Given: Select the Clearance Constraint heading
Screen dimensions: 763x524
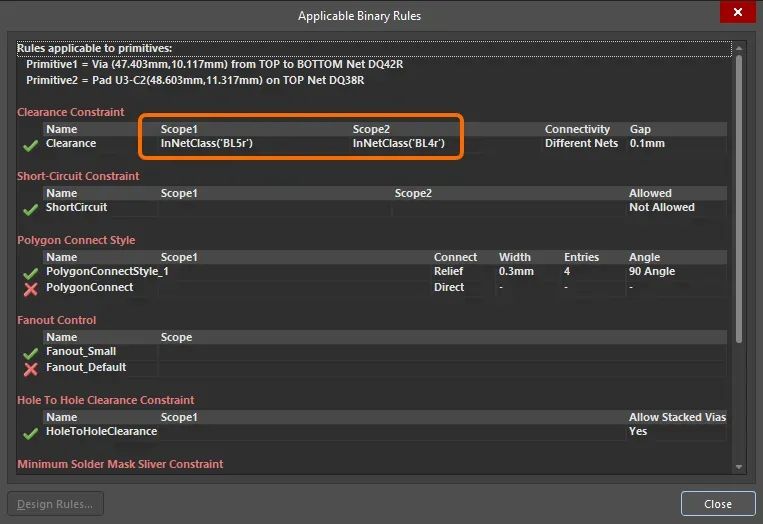Looking at the screenshot, I should point(71,112).
